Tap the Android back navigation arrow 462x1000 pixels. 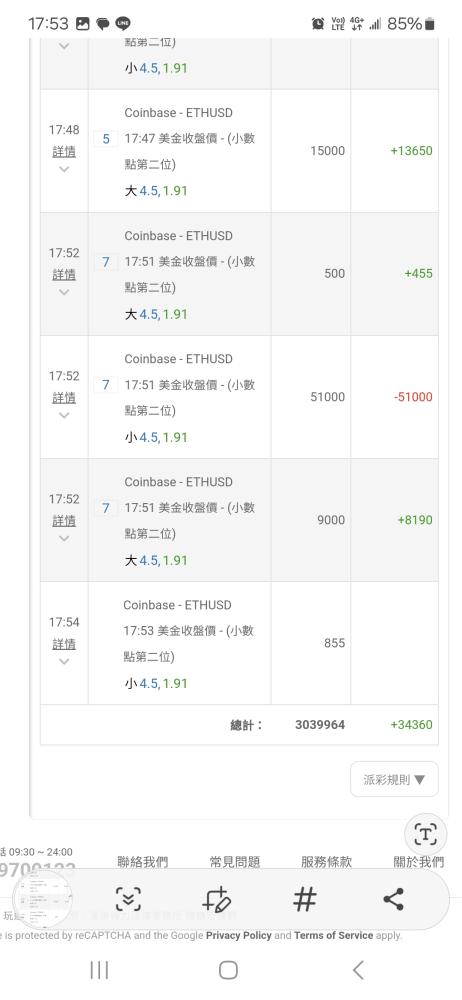[358, 970]
